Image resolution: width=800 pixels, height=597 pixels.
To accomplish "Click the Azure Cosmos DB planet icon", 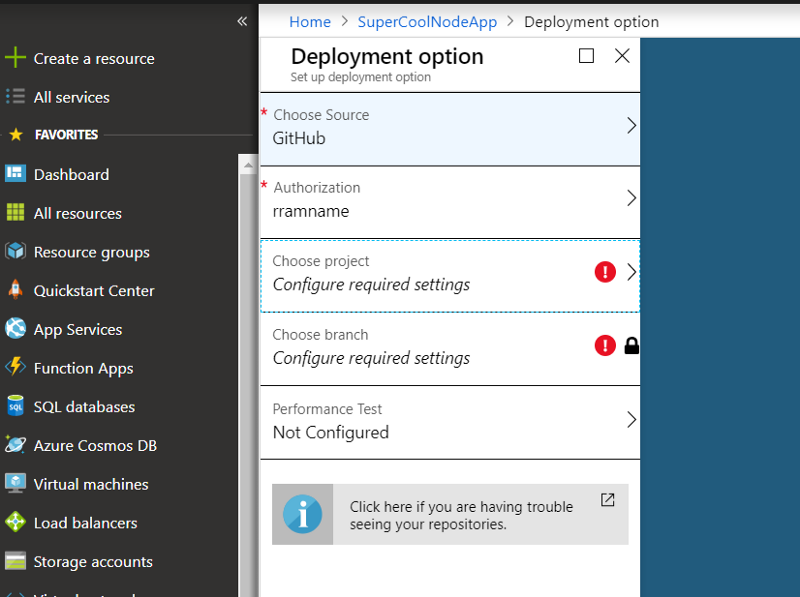I will (15, 444).
